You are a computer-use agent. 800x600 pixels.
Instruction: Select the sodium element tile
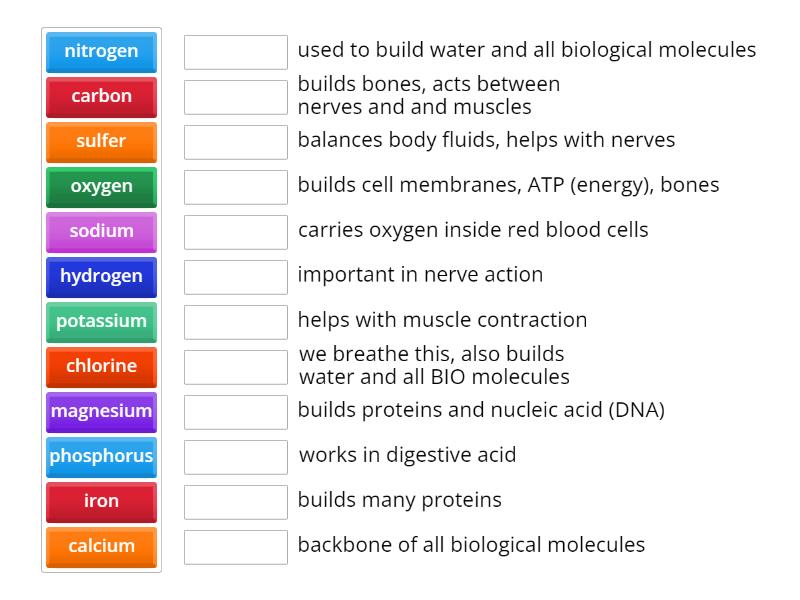click(100, 232)
